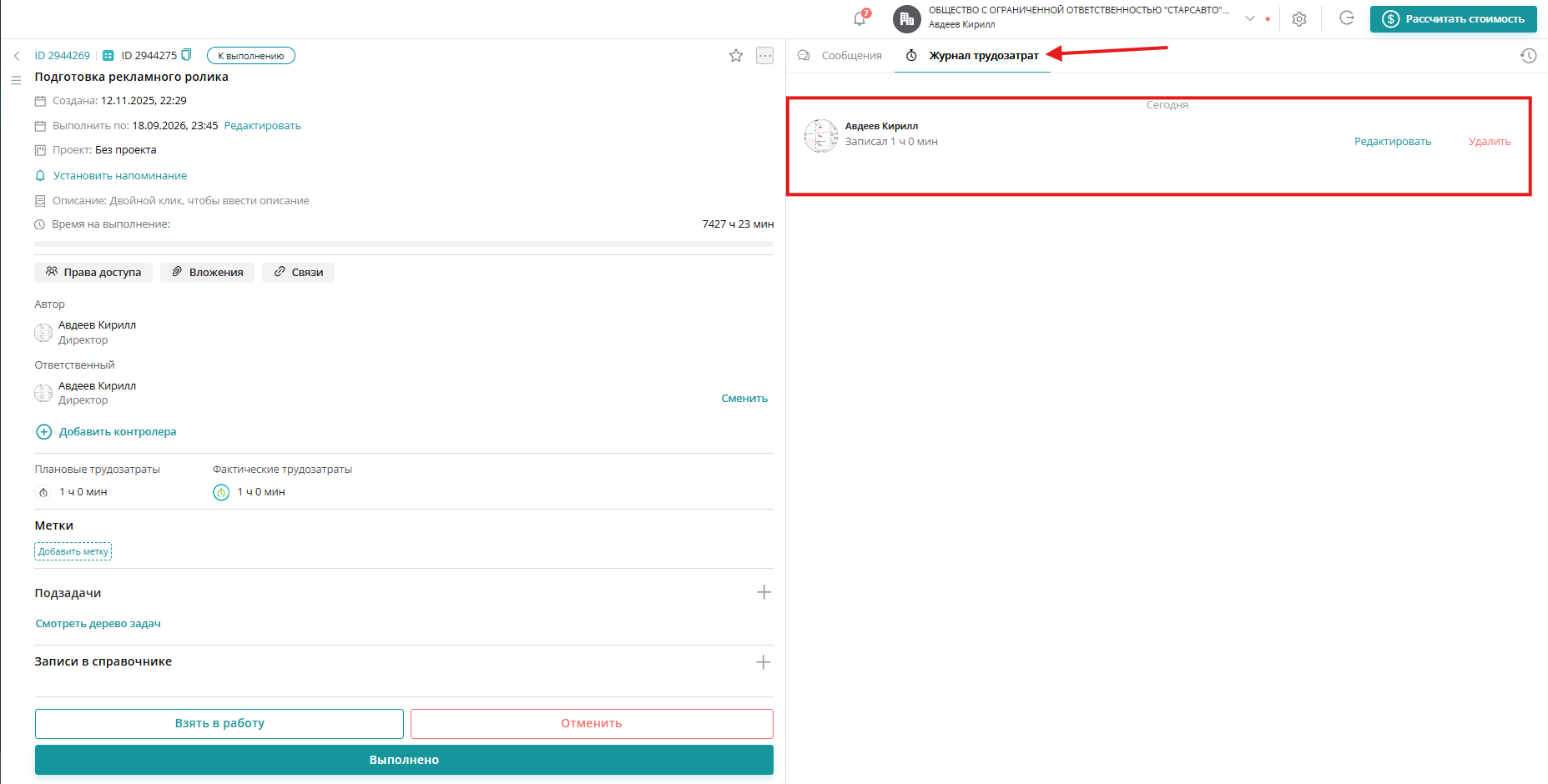Open the task history clock icon
1548x784 pixels.
click(1528, 56)
